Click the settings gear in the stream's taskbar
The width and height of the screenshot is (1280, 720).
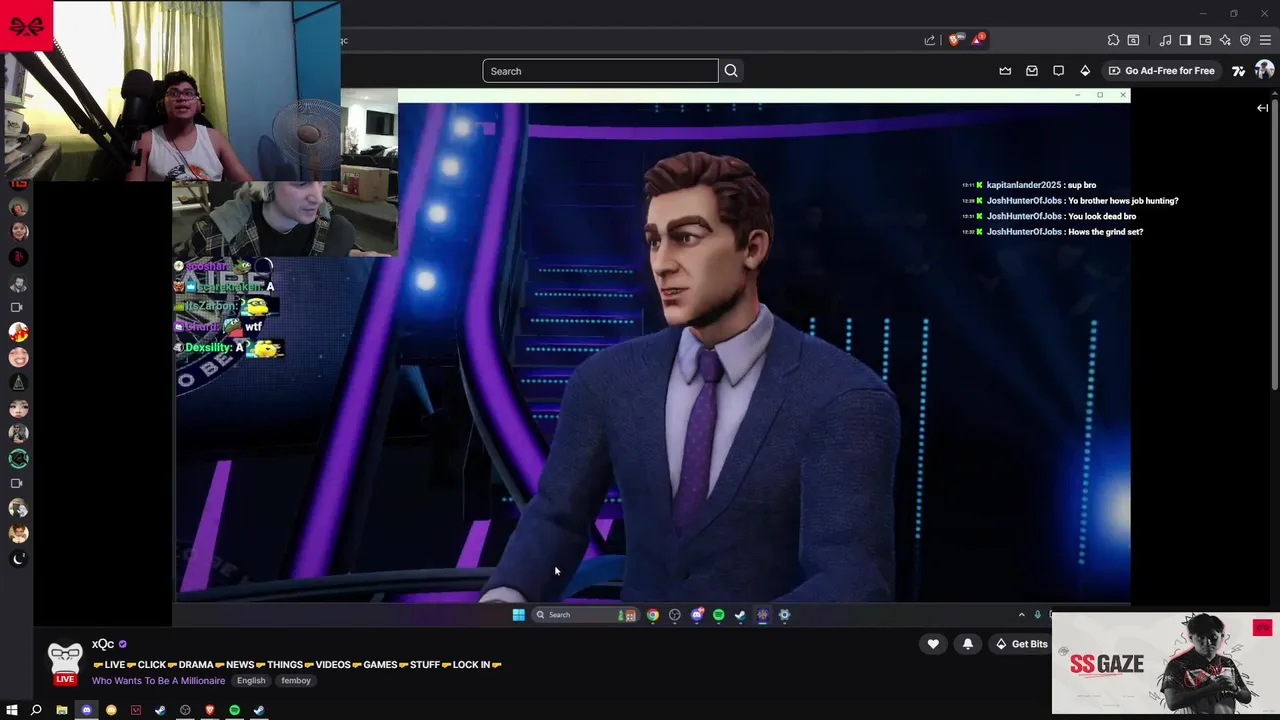[784, 615]
